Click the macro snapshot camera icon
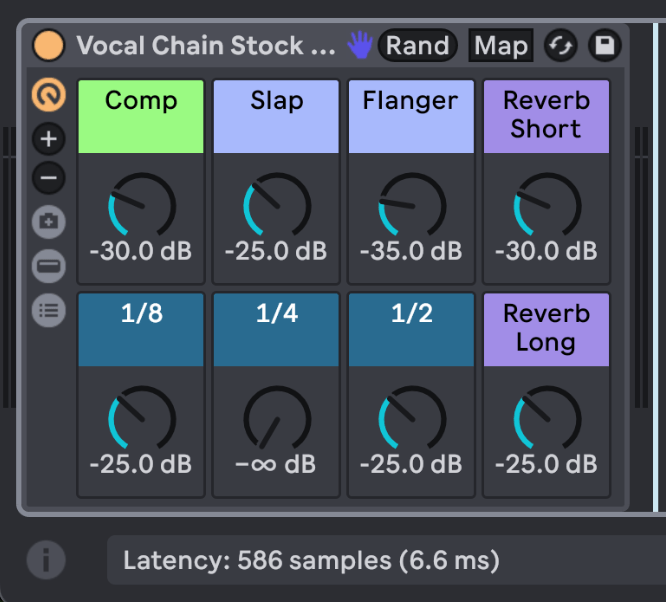666x602 pixels. [x=49, y=222]
